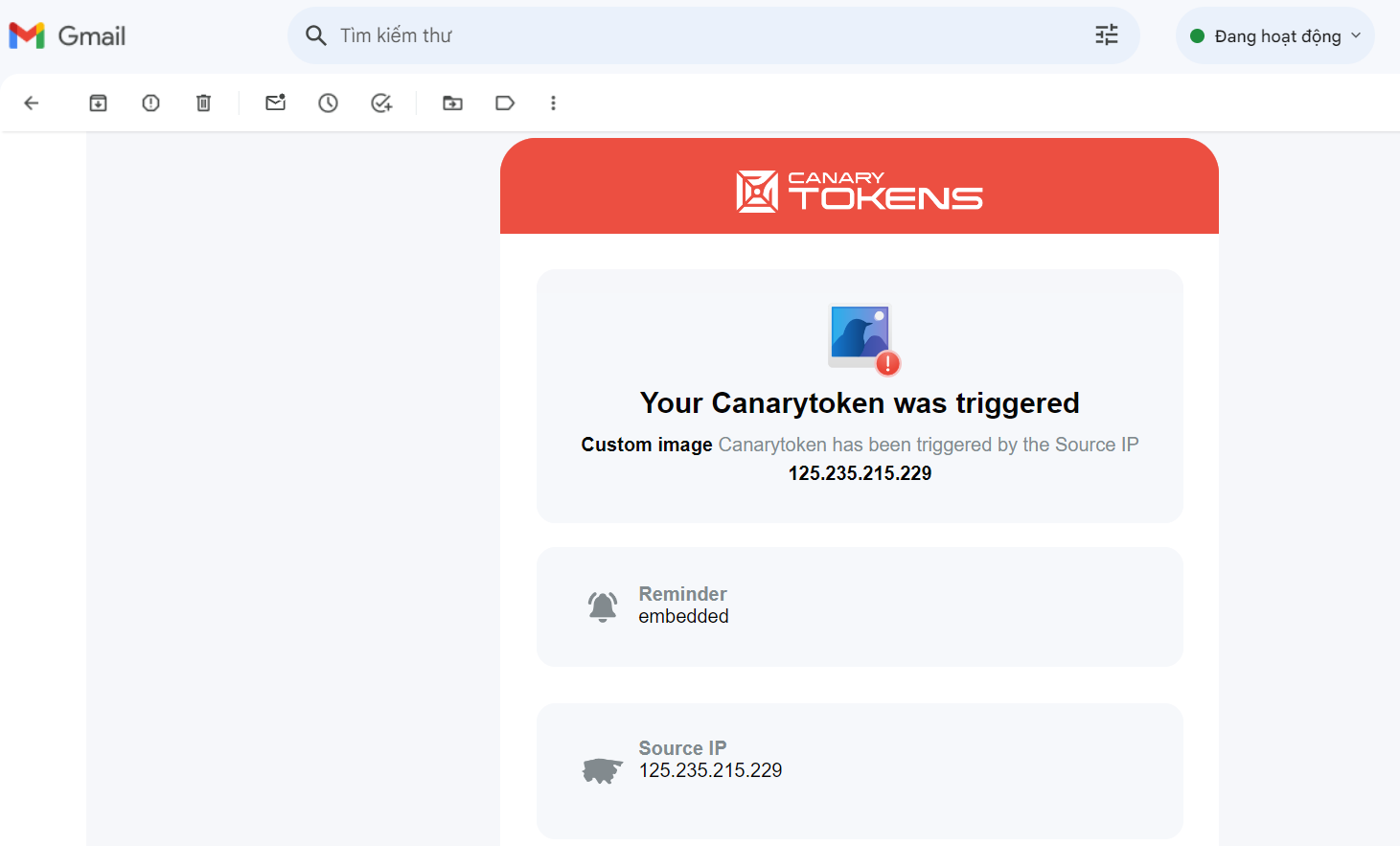Mark the email as unread
Image resolution: width=1400 pixels, height=846 pixels.
pyautogui.click(x=276, y=103)
